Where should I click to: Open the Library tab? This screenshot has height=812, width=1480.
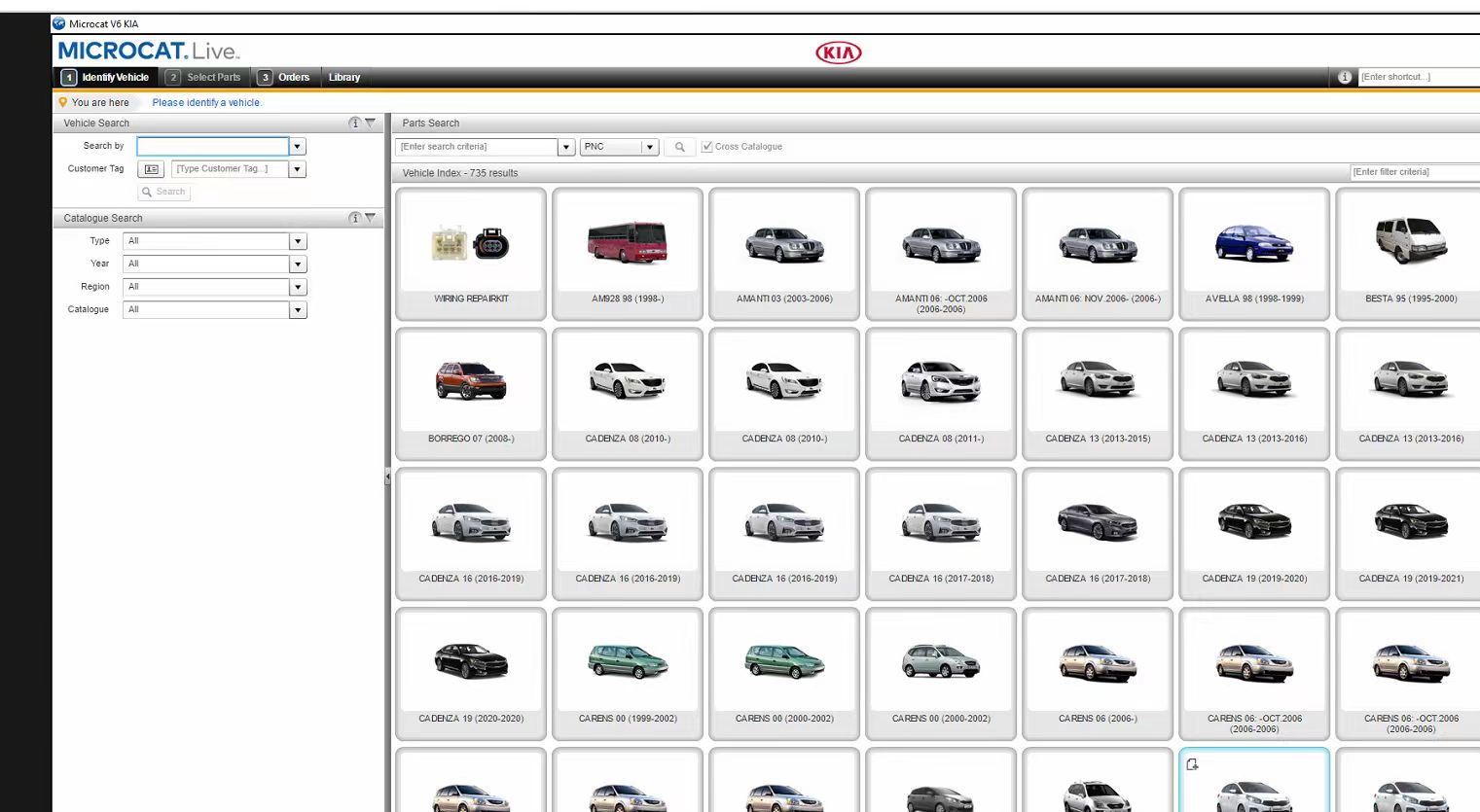(x=344, y=77)
